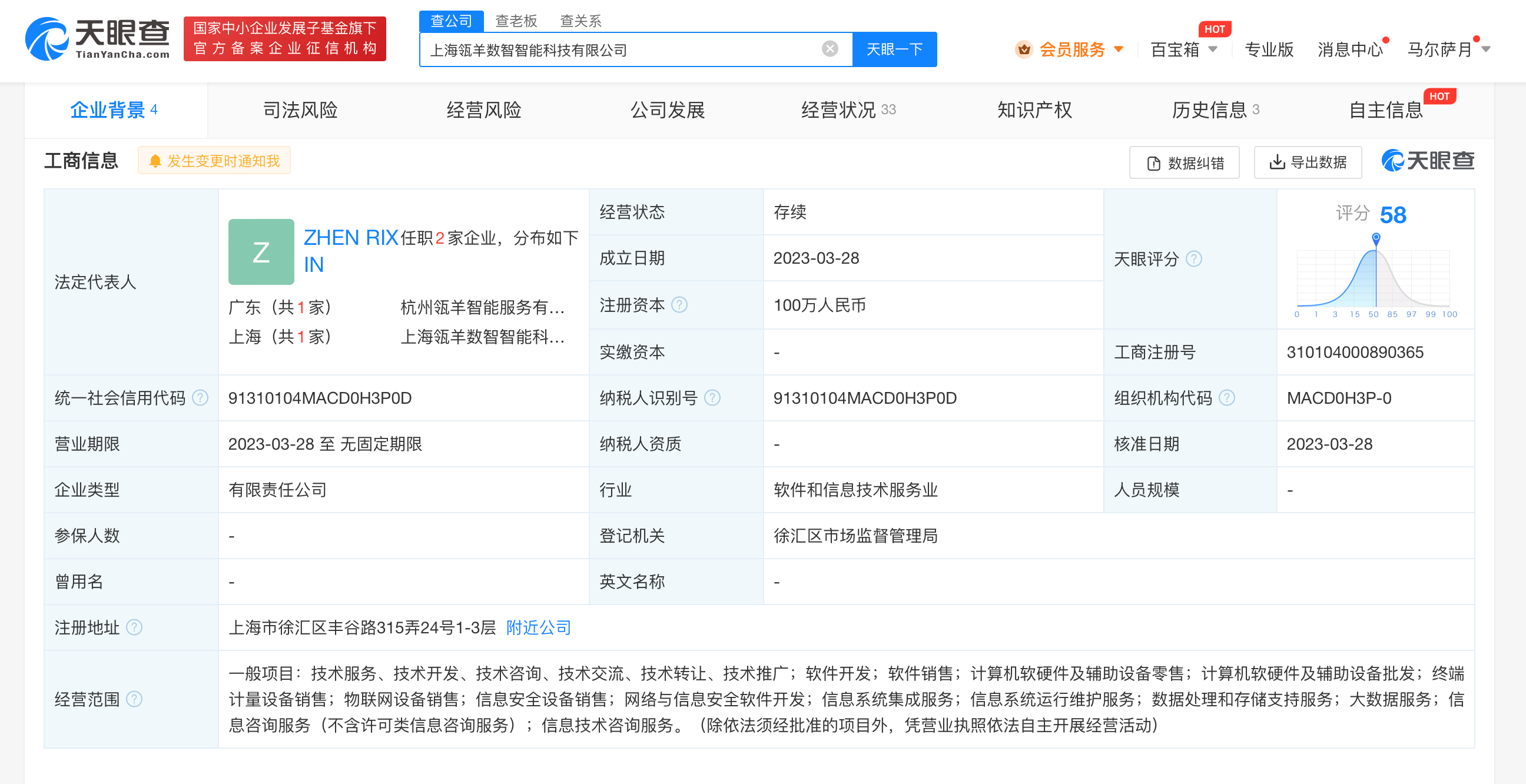Open the 知识产权 tab

(x=1034, y=110)
